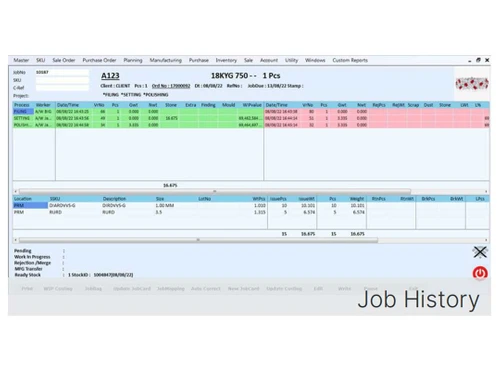Image resolution: width=500 pixels, height=375 pixels.
Task: Click the Update Costing button
Action: click(284, 289)
